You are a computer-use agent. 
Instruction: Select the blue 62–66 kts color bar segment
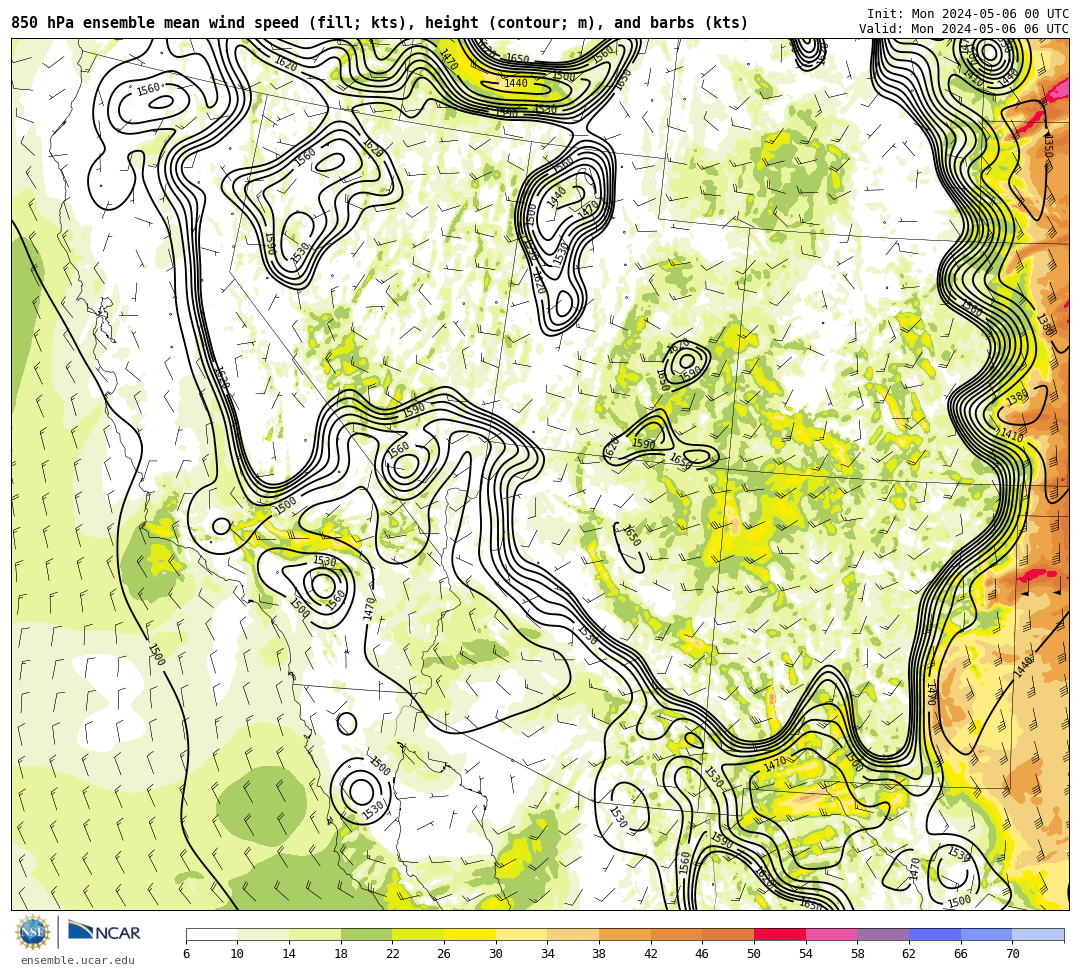coord(935,934)
